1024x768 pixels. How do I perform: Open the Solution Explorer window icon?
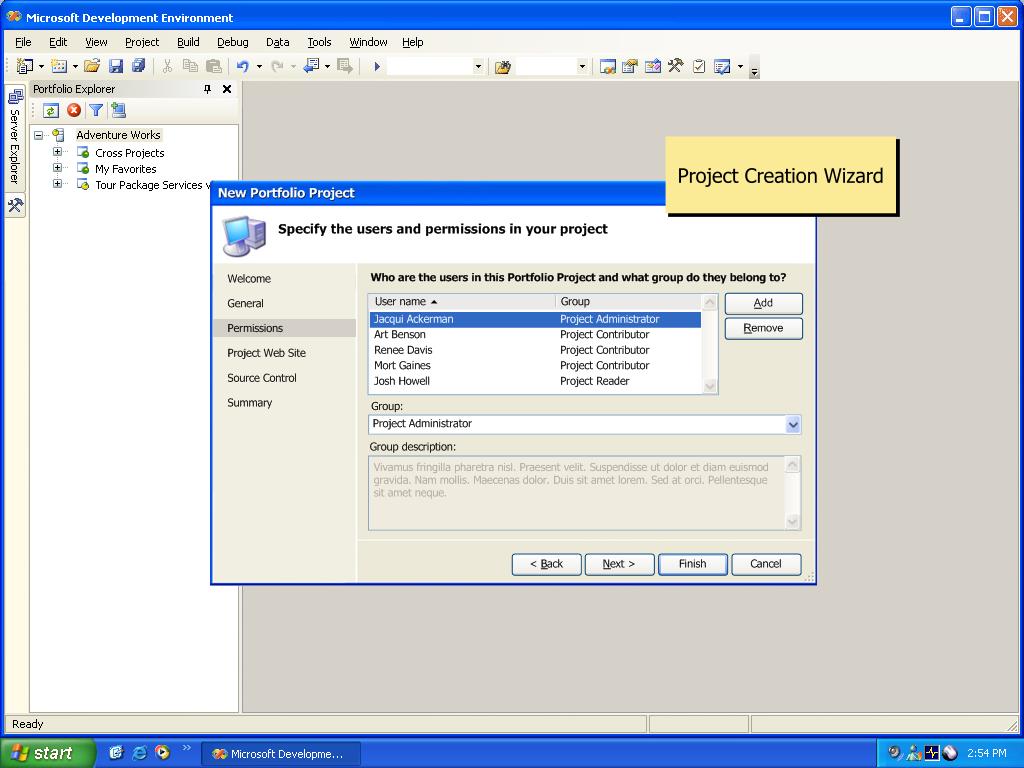607,66
